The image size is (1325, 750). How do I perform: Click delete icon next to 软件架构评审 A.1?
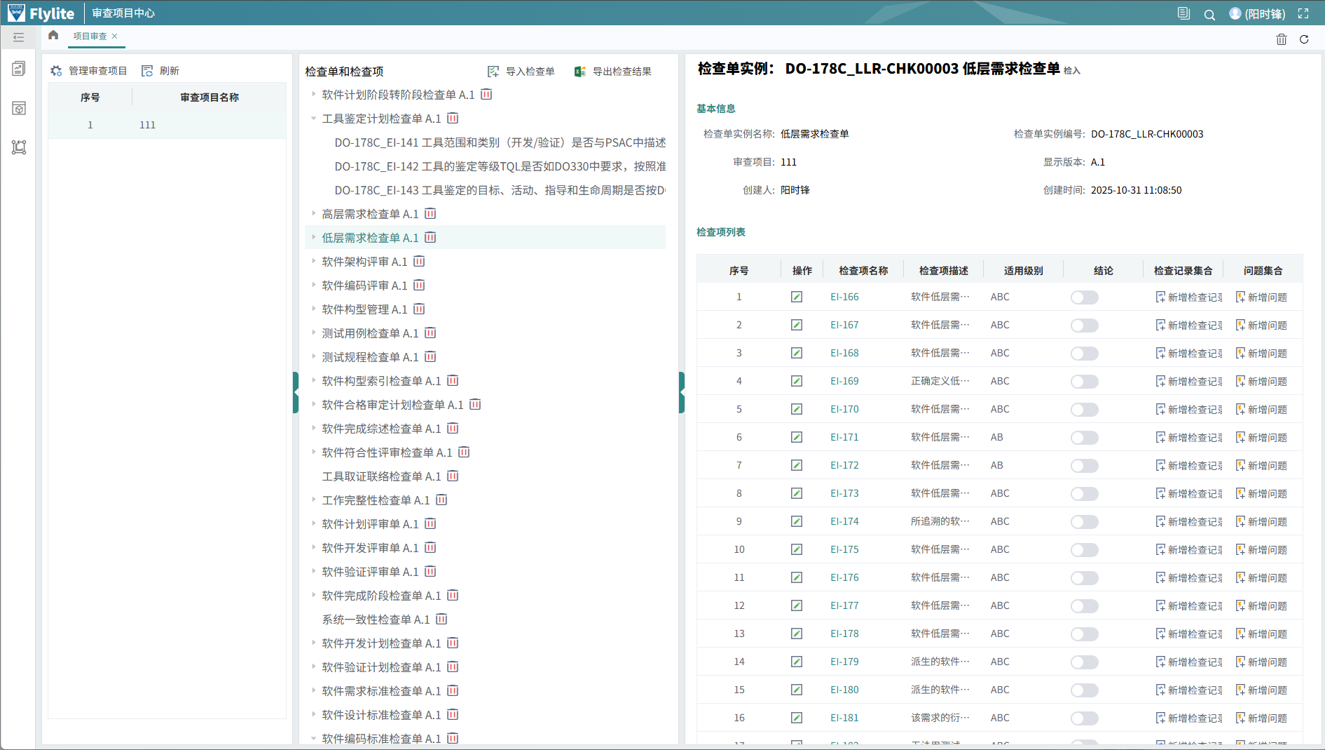[x=419, y=262]
